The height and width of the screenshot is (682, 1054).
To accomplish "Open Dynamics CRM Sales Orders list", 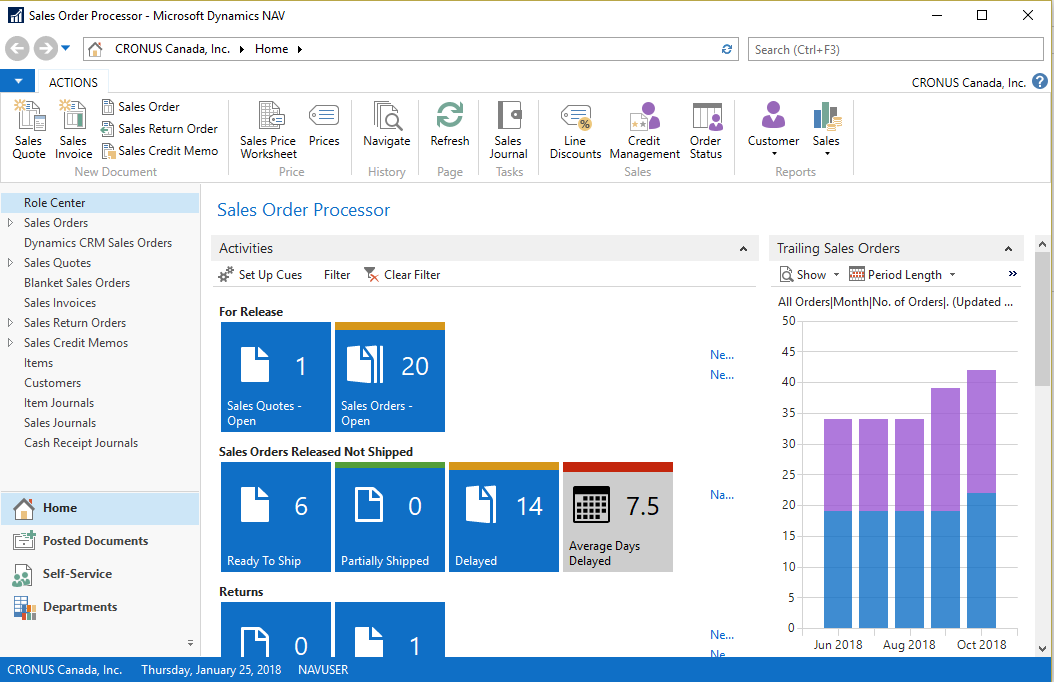I will [x=98, y=243].
